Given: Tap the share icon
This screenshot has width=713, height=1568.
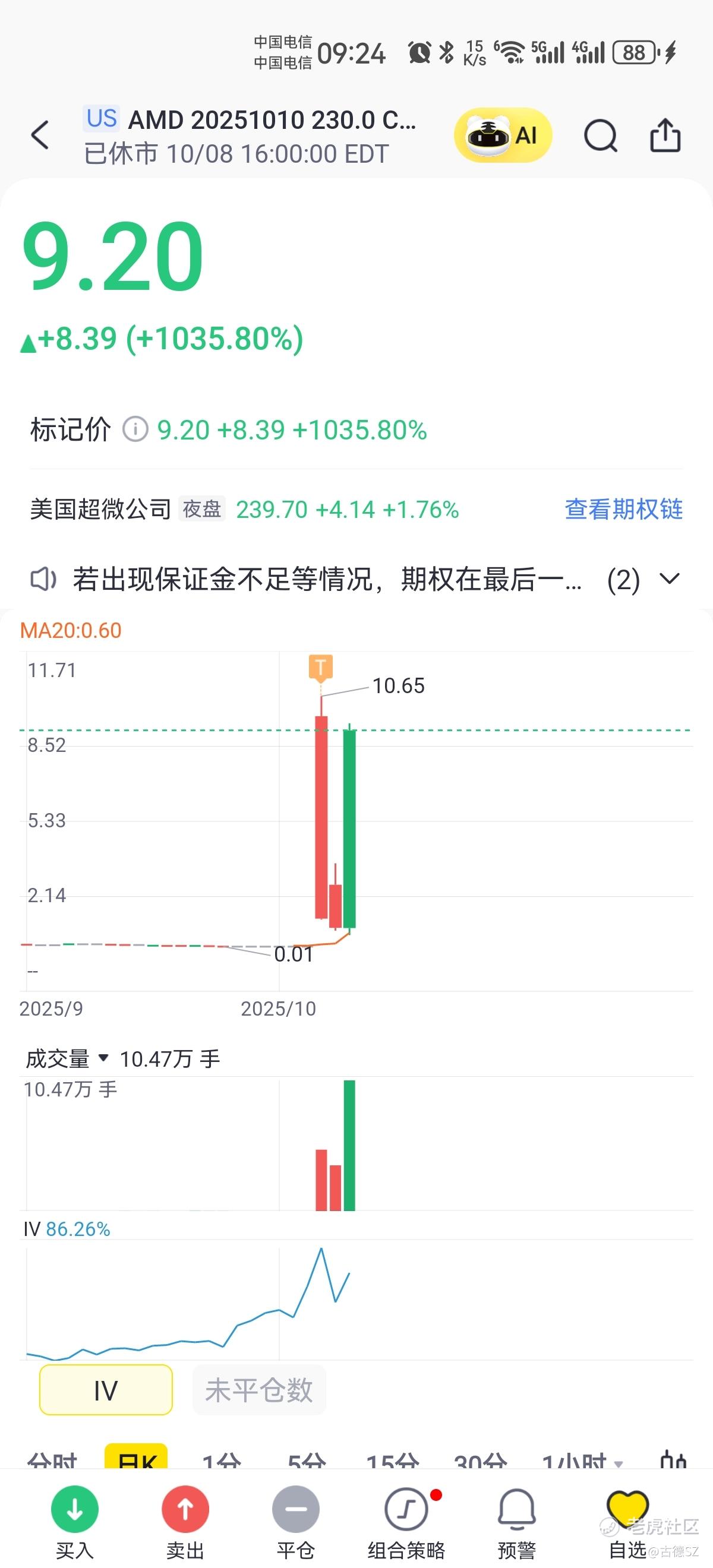Looking at the screenshot, I should (665, 135).
